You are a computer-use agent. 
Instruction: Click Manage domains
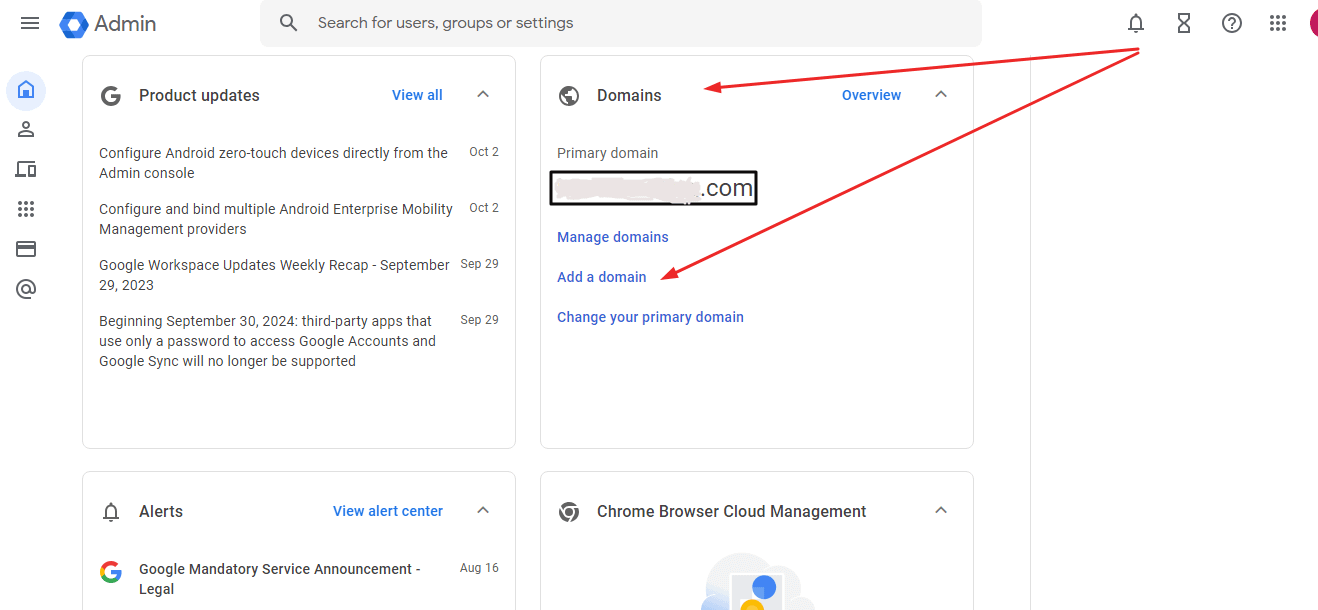pos(613,237)
